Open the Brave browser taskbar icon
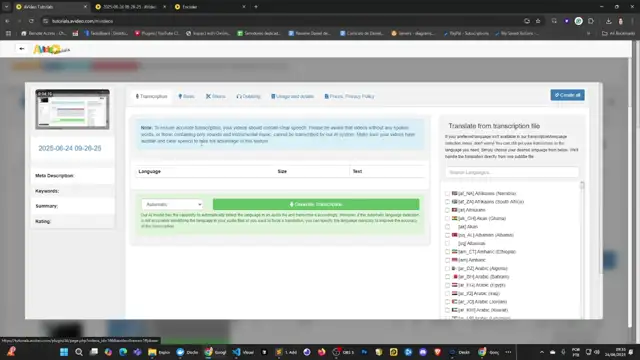The image size is (640, 360). [438, 352]
